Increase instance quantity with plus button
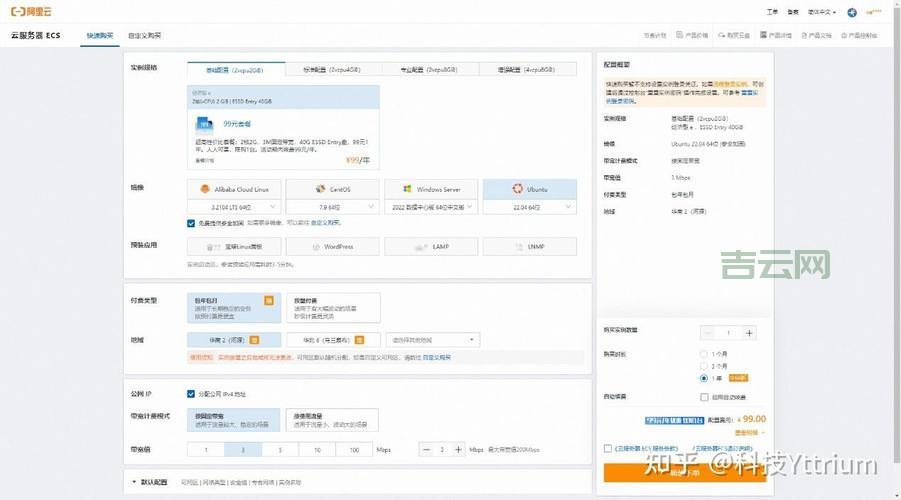The width and height of the screenshot is (901, 500). (749, 333)
